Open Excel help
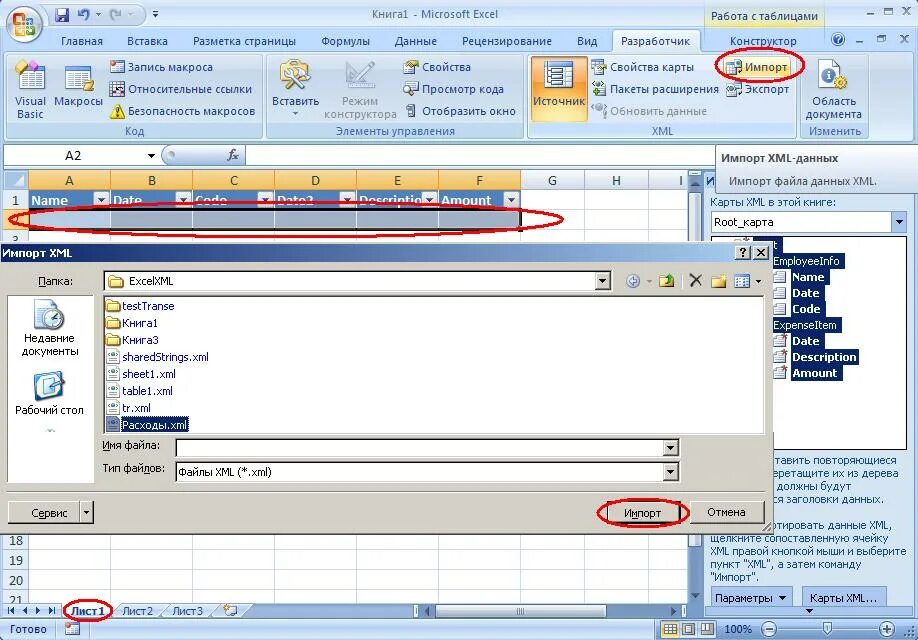The image size is (918, 640). (838, 40)
